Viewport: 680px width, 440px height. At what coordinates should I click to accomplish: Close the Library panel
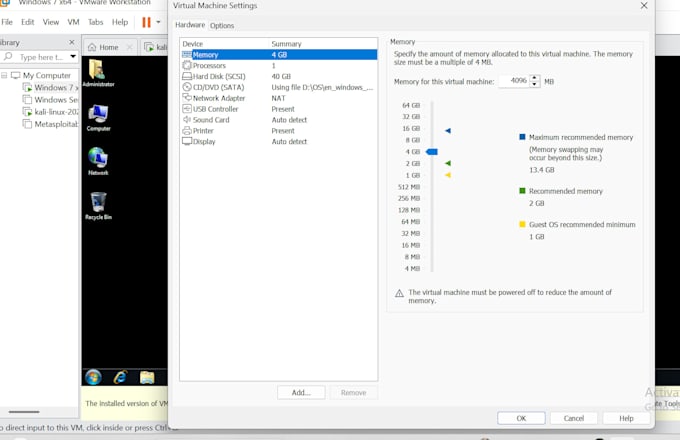[72, 42]
